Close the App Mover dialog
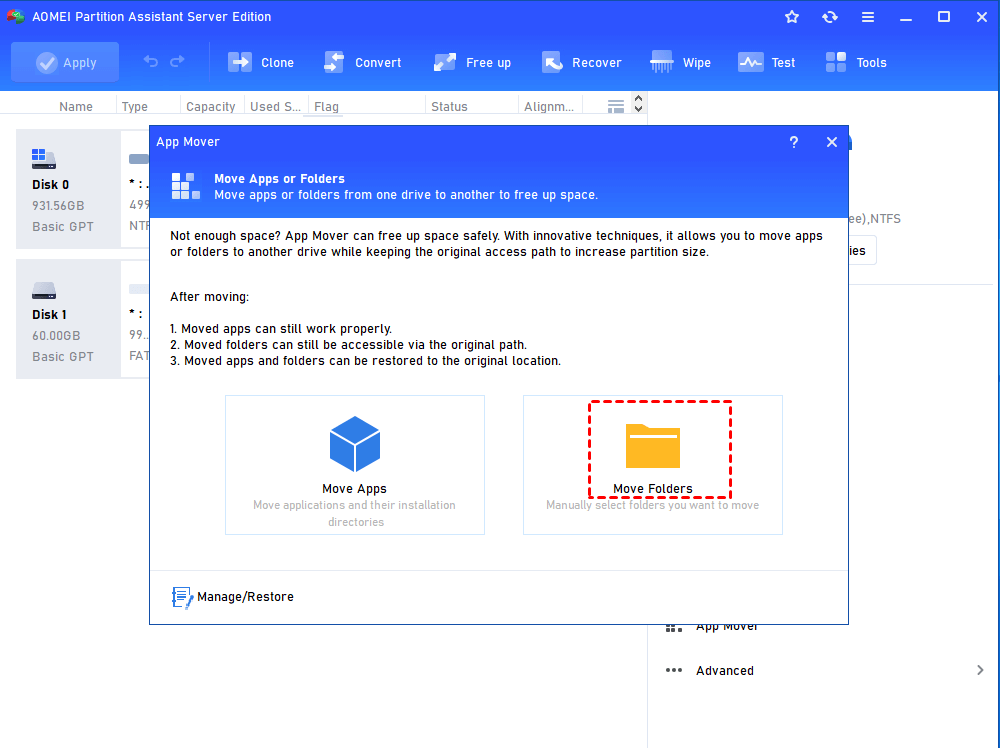1000x748 pixels. click(x=832, y=142)
